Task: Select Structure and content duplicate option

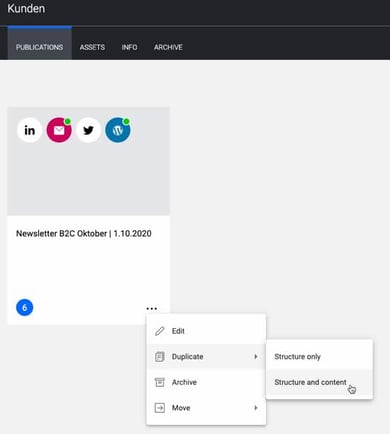Action: tap(319, 382)
